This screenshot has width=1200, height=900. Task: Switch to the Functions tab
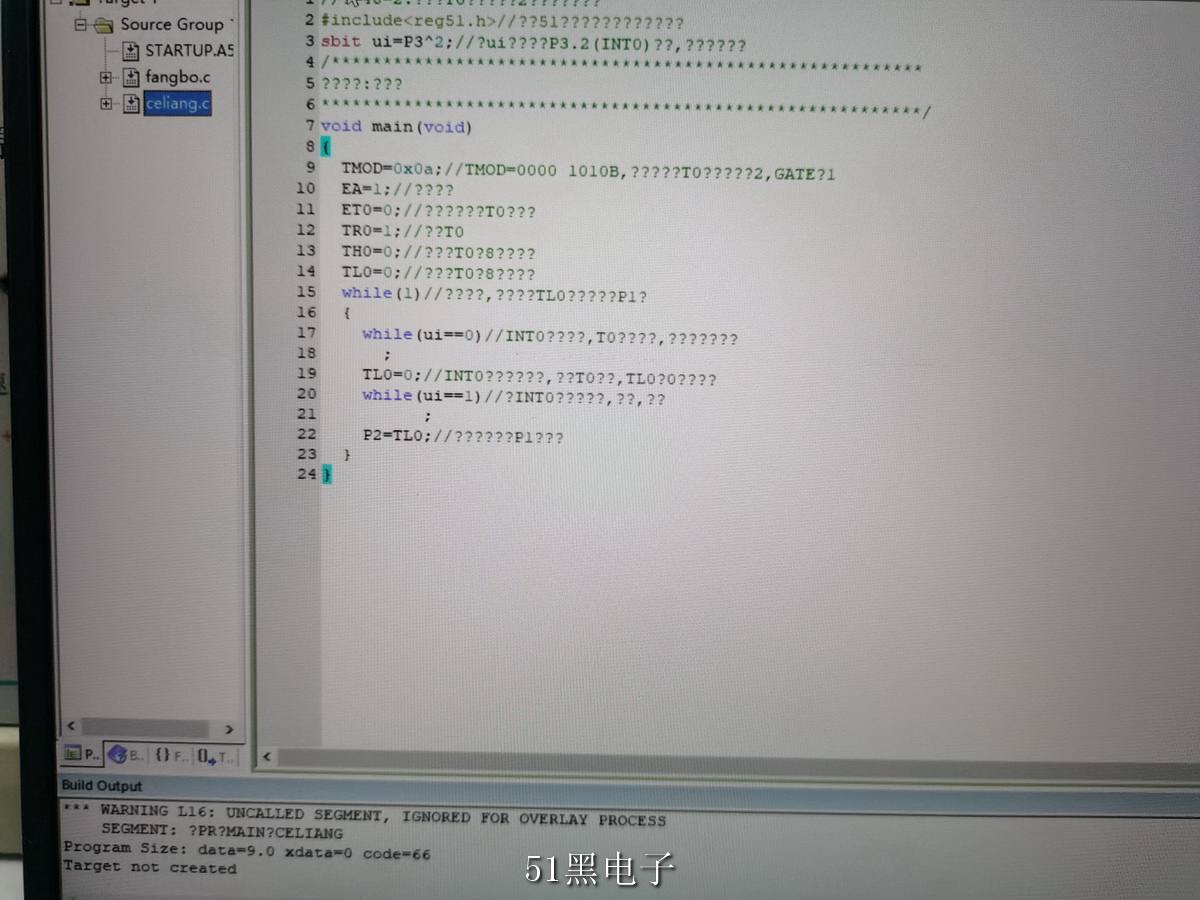point(171,754)
